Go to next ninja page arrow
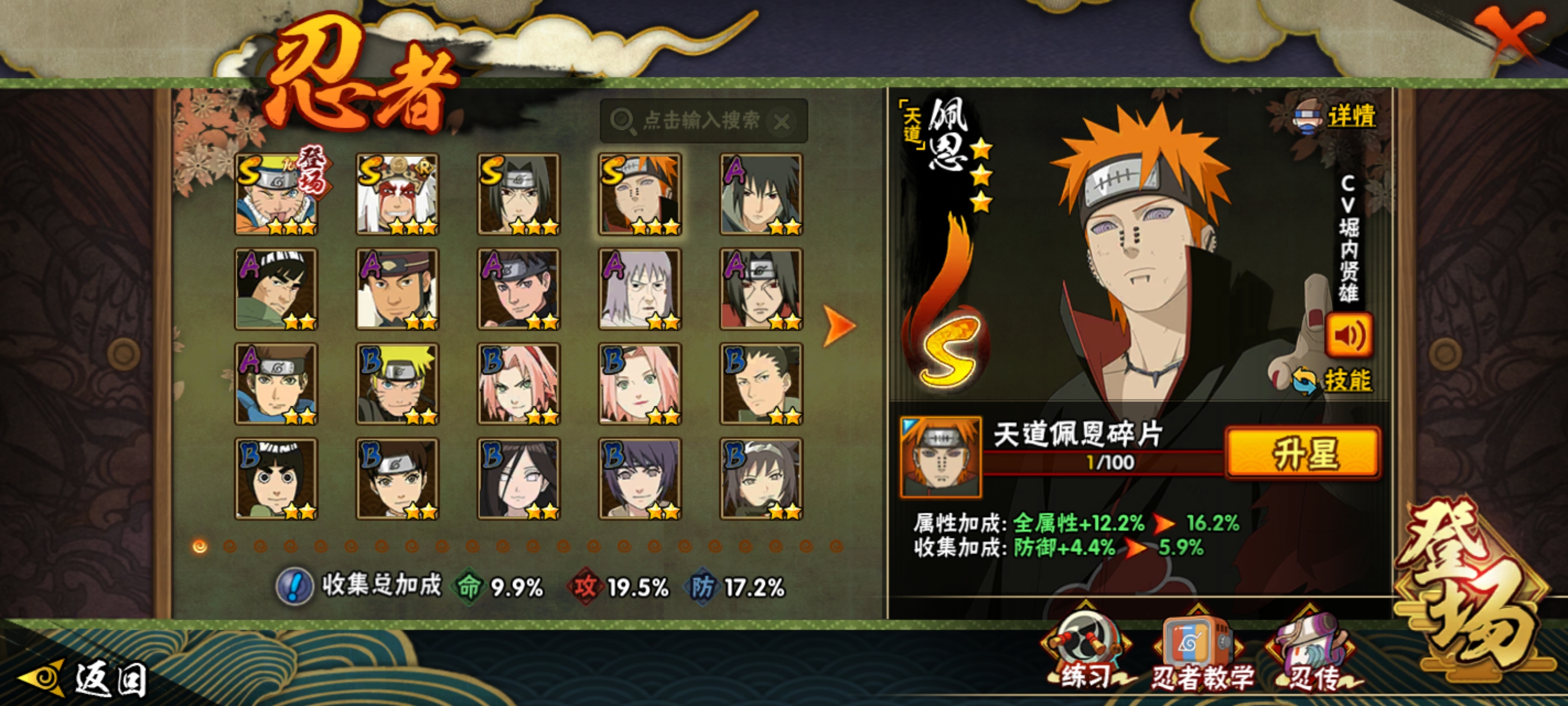 click(x=839, y=326)
